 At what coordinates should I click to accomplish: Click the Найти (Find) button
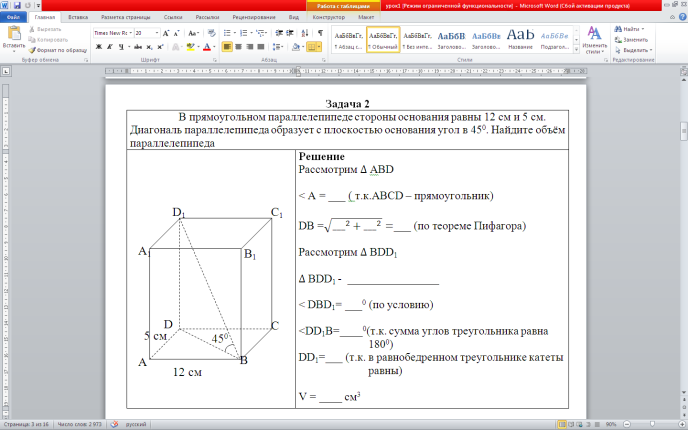[633, 30]
